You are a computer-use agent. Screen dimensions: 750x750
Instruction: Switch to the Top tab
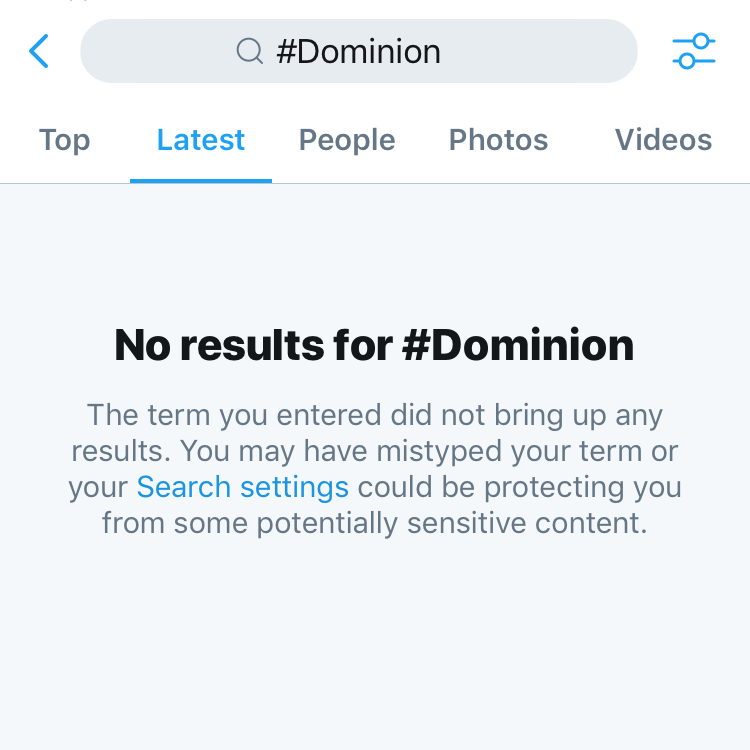click(x=64, y=140)
